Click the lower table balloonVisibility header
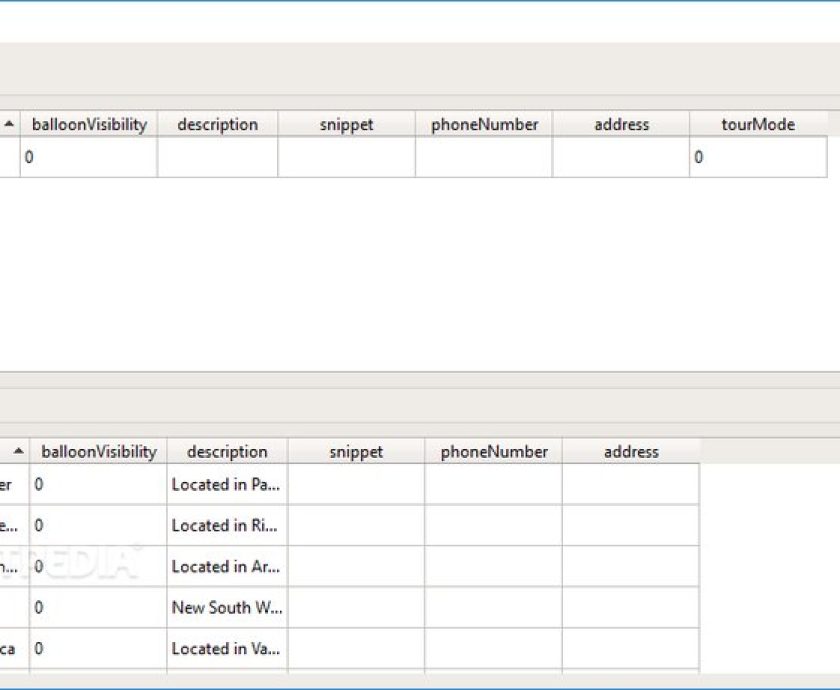Viewport: 840px width, 690px height. point(99,452)
